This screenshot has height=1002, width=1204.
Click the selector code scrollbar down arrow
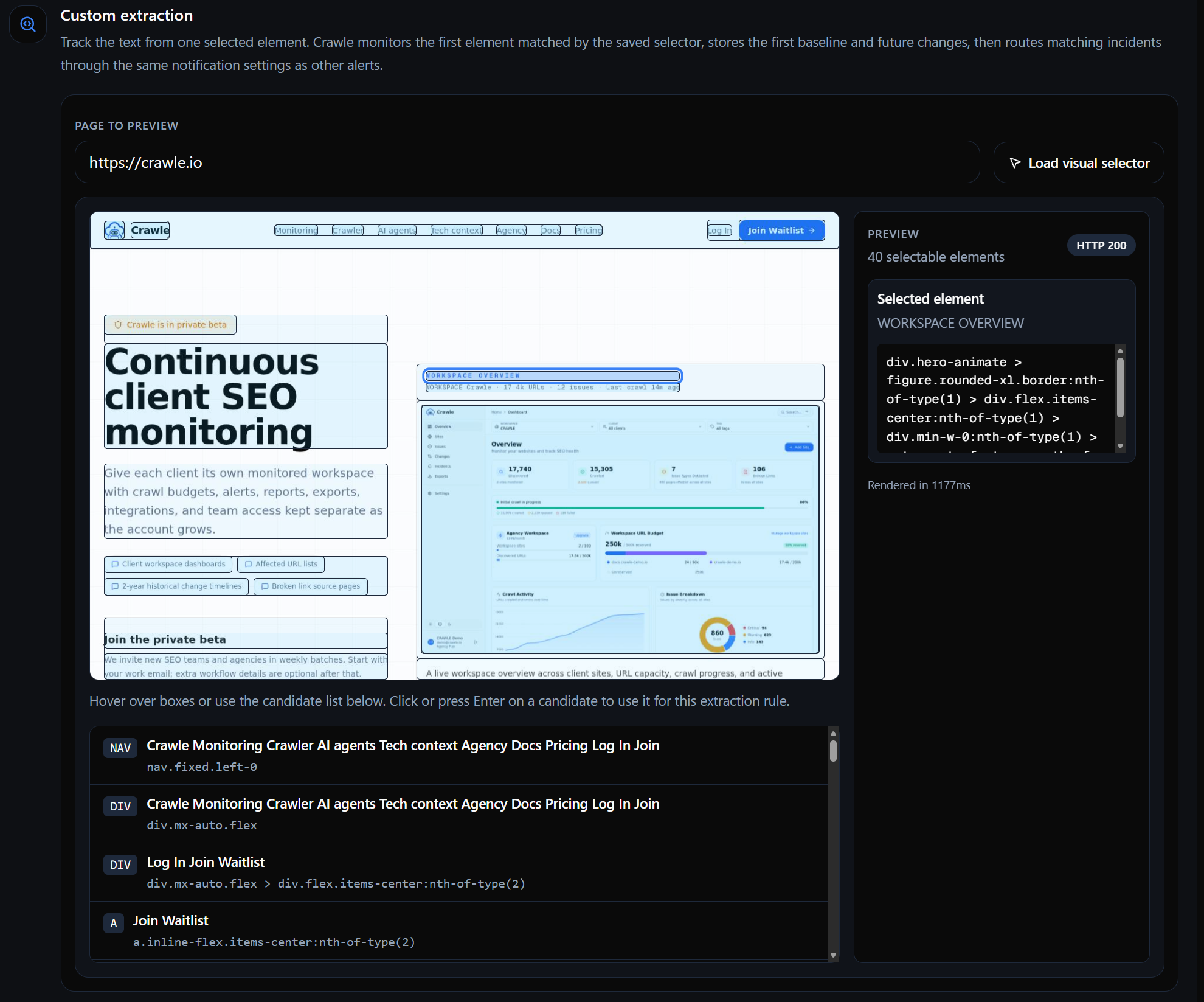point(1120,447)
